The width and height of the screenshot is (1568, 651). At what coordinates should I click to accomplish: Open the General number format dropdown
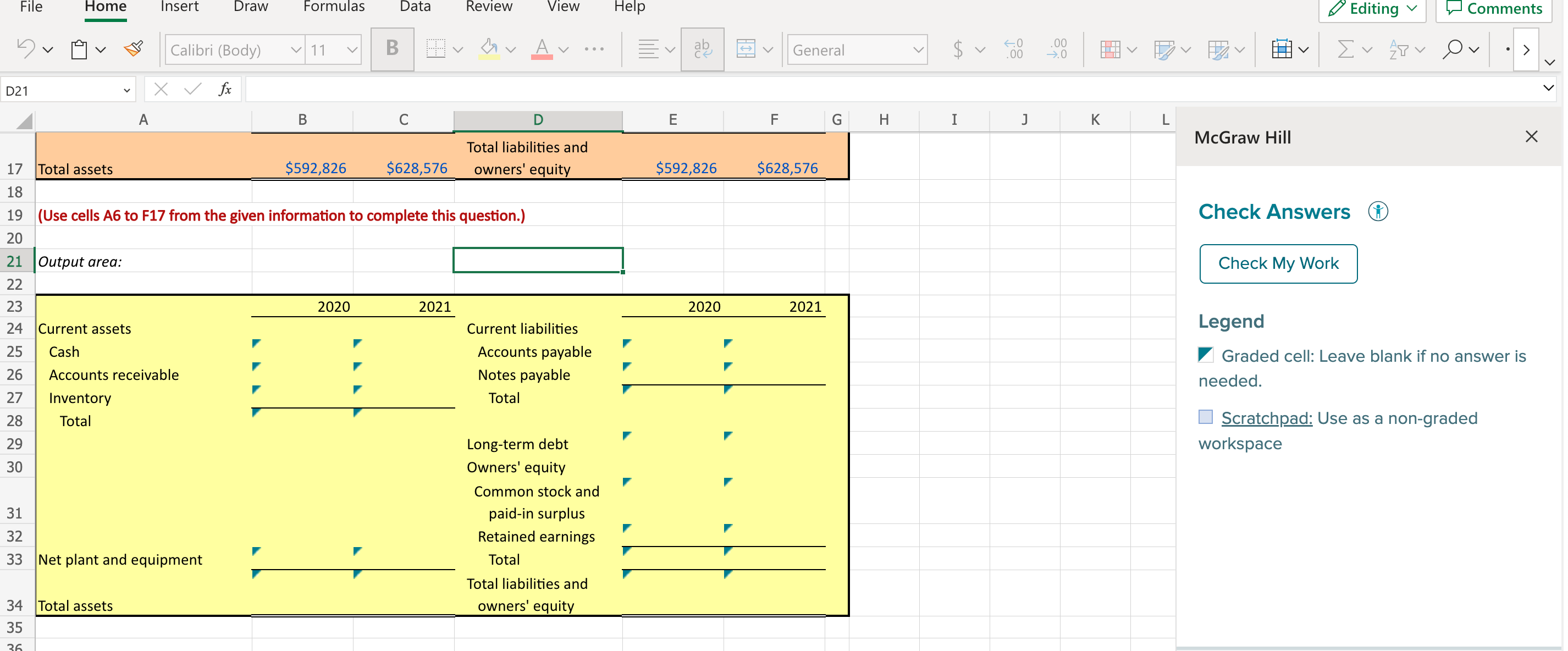click(918, 50)
